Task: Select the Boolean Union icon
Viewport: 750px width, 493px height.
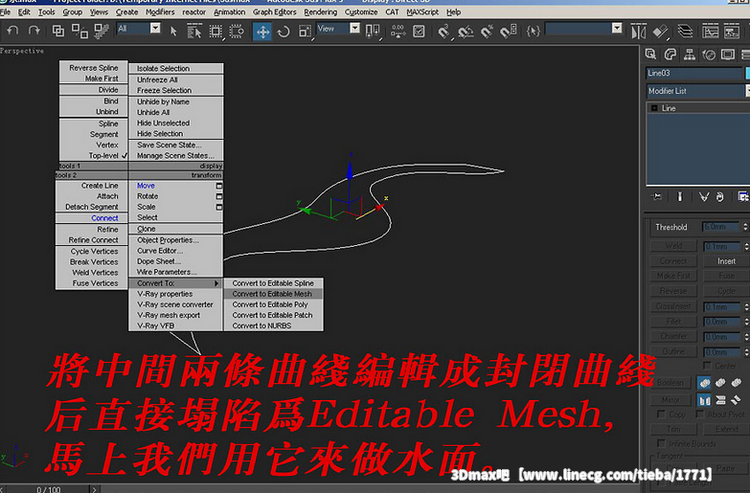Action: (704, 383)
